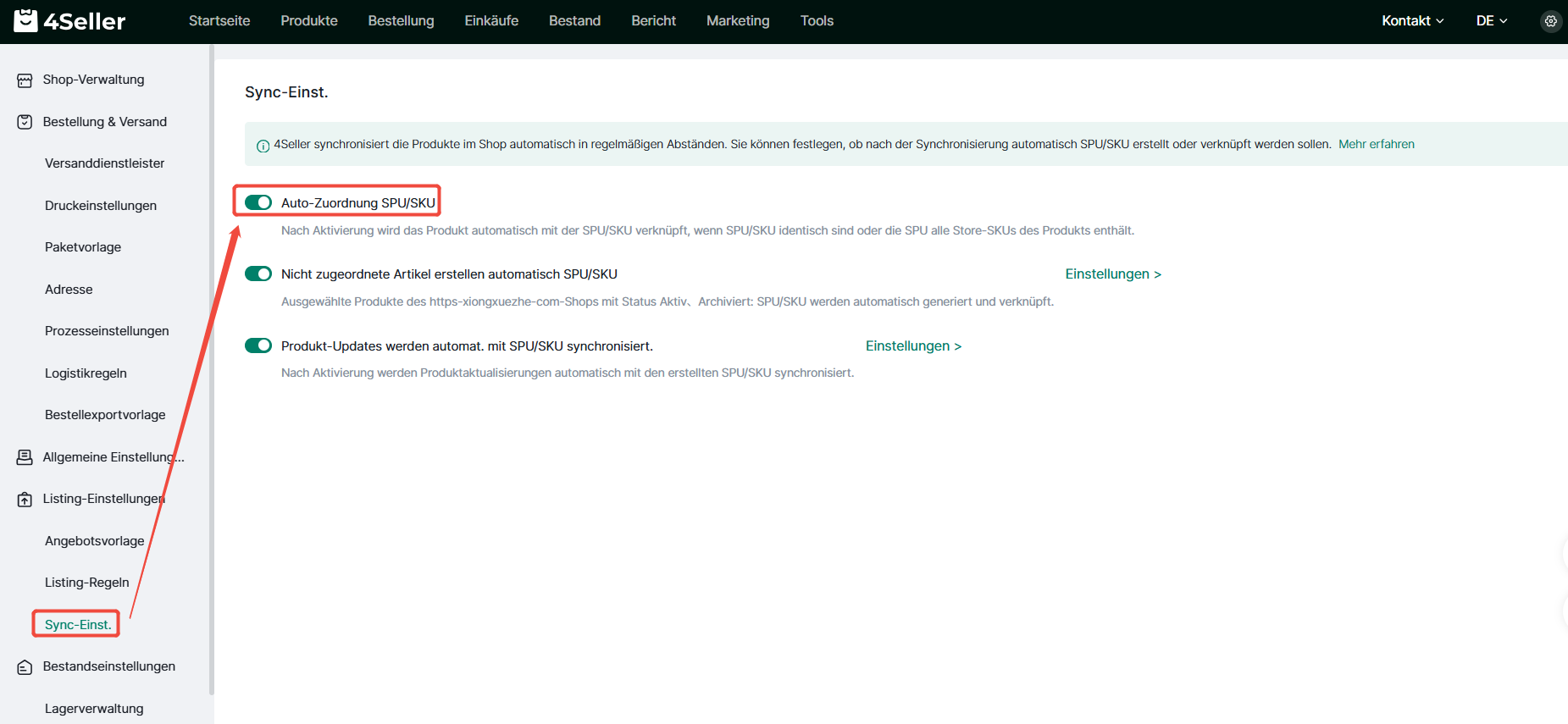
Task: Click the sidebar vertical scrollbar
Action: coord(211,369)
